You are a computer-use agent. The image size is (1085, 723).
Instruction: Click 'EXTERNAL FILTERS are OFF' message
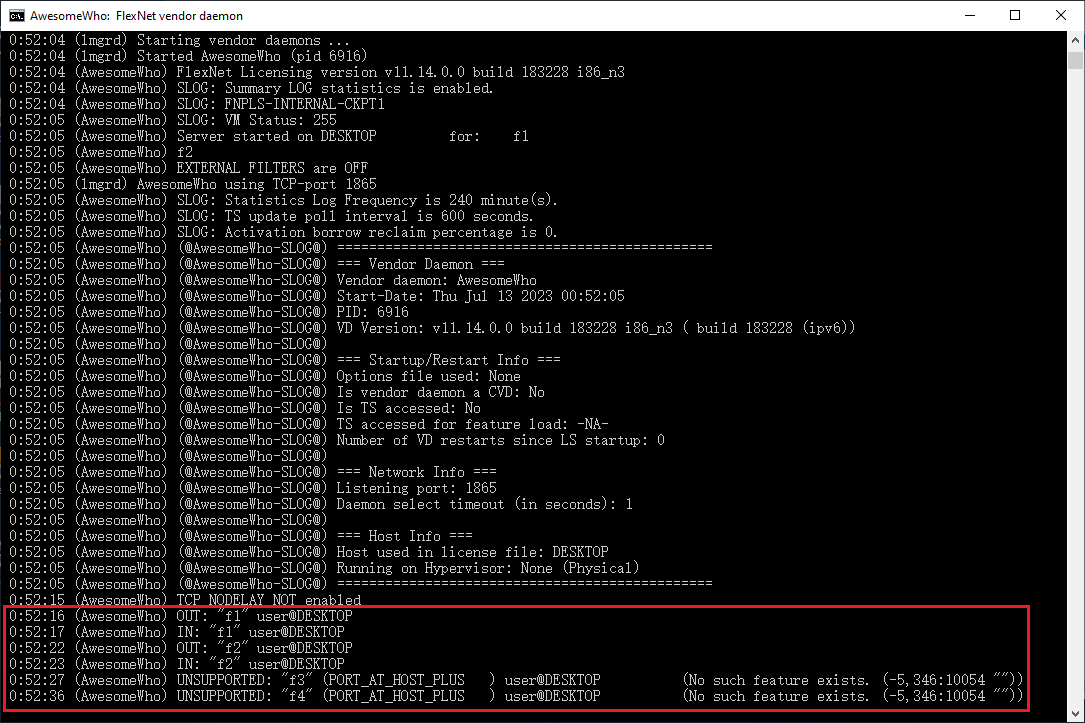click(x=272, y=167)
